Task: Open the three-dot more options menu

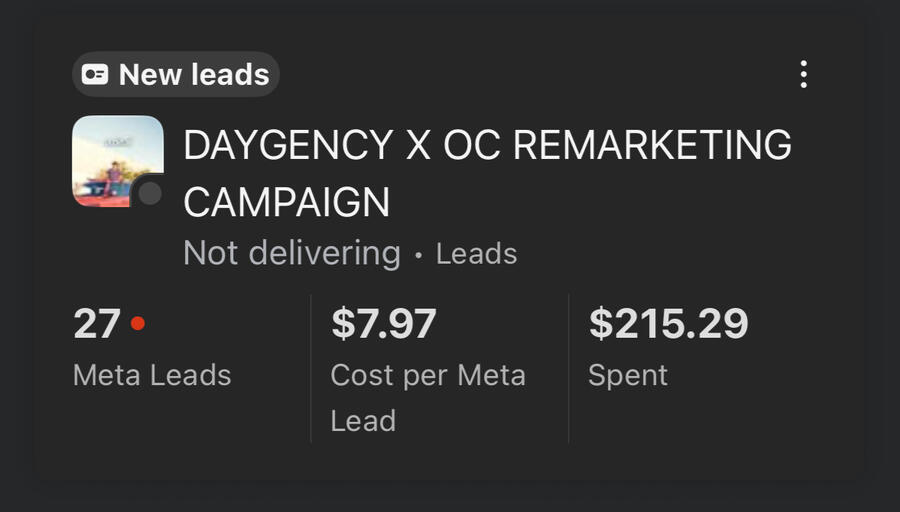Action: click(x=803, y=74)
